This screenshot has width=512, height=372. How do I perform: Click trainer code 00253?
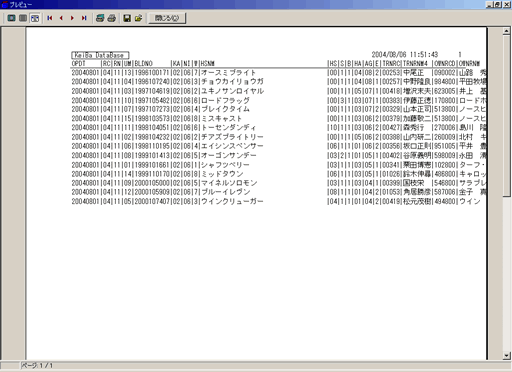click(391, 73)
